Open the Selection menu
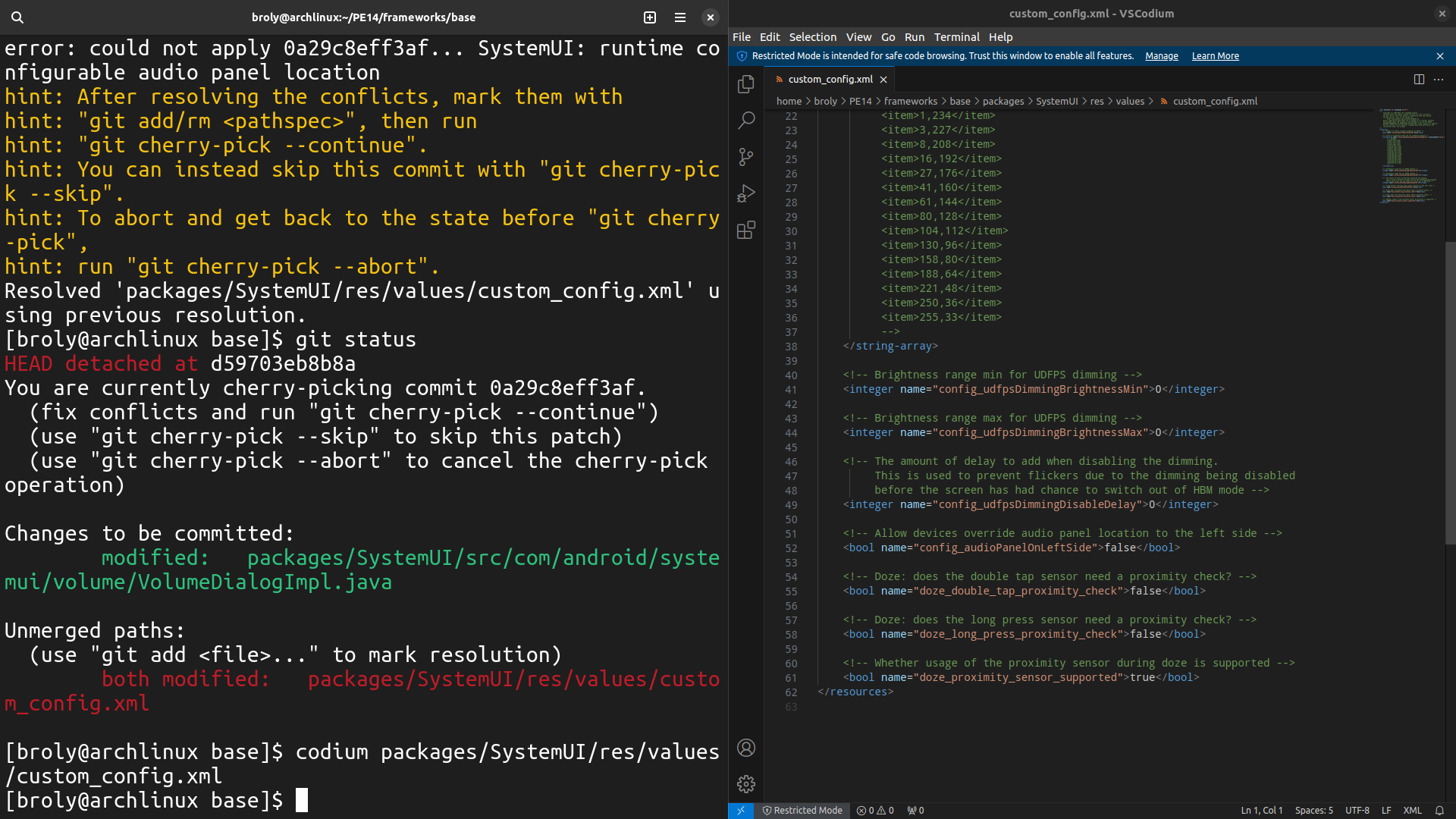Viewport: 1456px width, 819px height. click(x=812, y=36)
